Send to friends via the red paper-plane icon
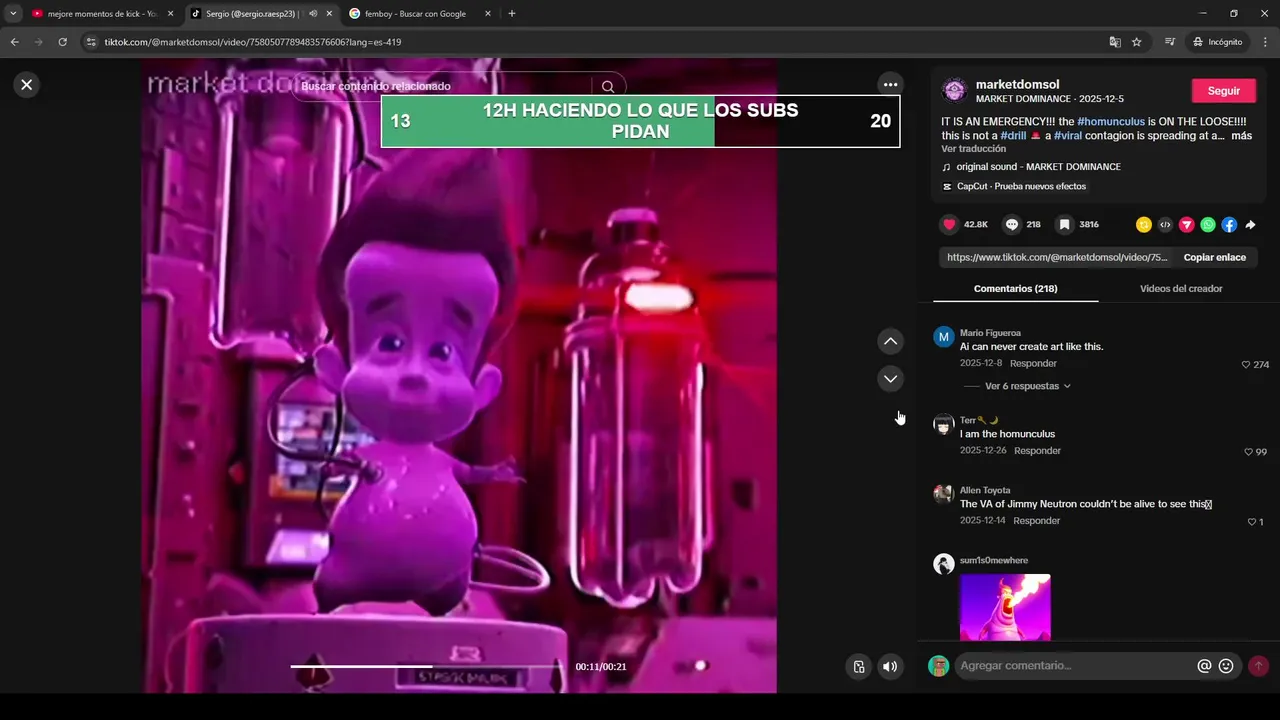 pyautogui.click(x=1187, y=225)
